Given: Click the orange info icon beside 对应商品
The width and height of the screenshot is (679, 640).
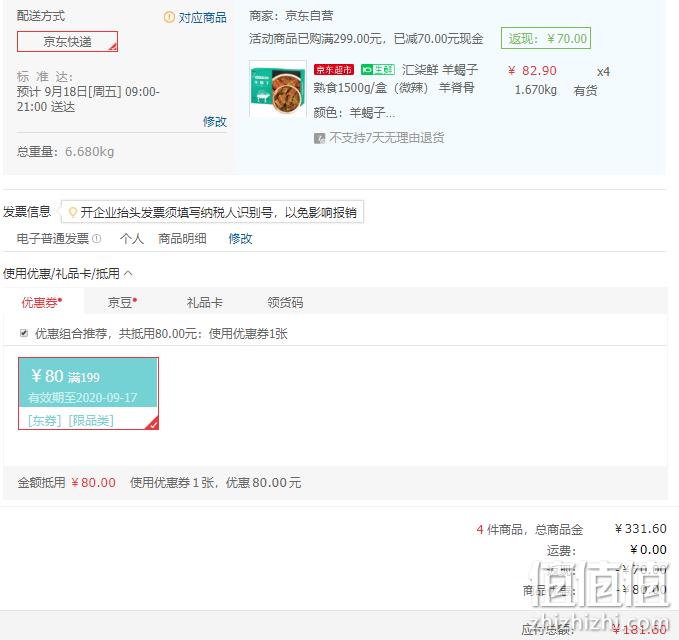Looking at the screenshot, I should [169, 17].
